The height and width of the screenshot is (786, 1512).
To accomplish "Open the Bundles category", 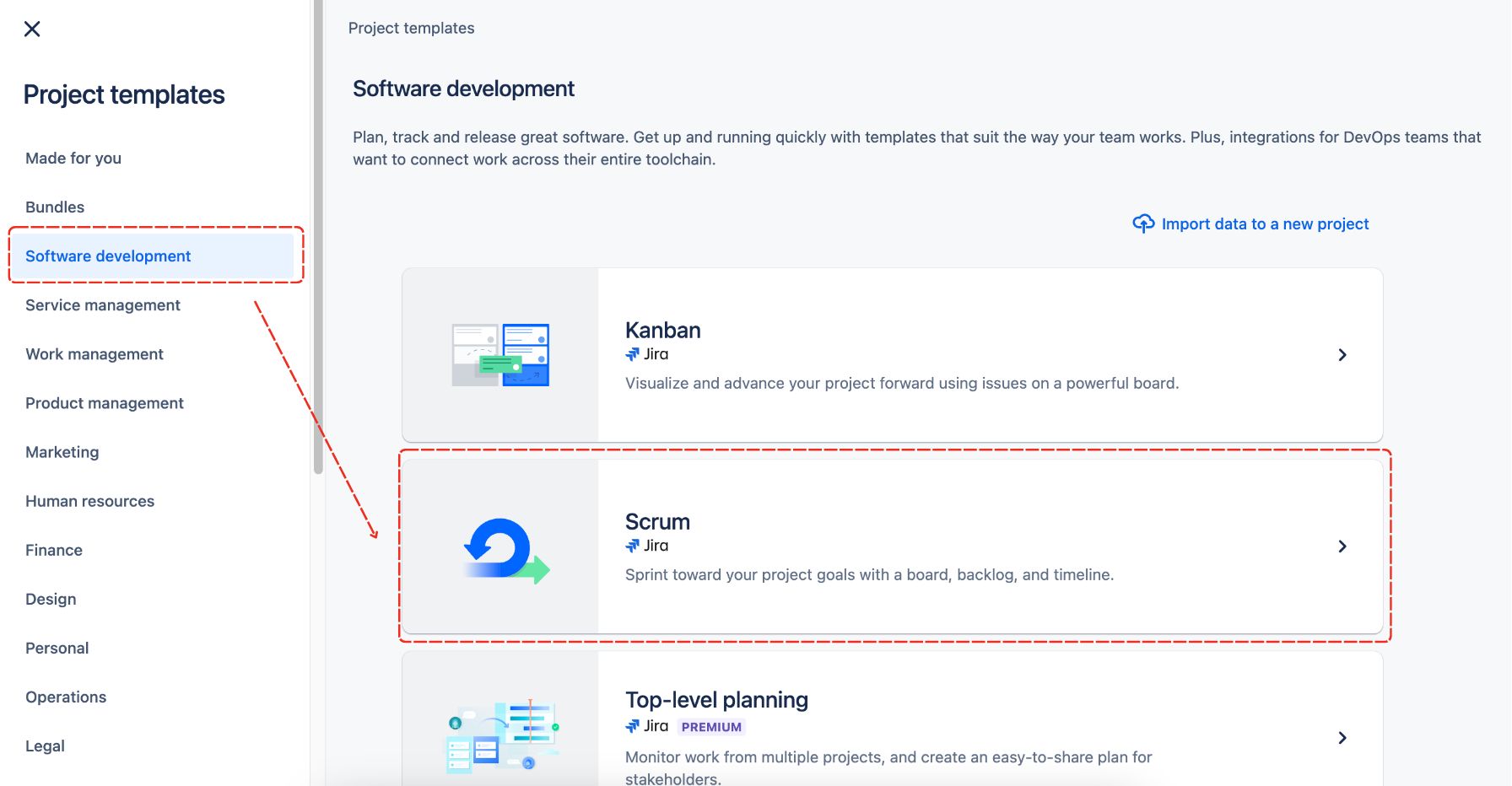I will click(x=54, y=207).
